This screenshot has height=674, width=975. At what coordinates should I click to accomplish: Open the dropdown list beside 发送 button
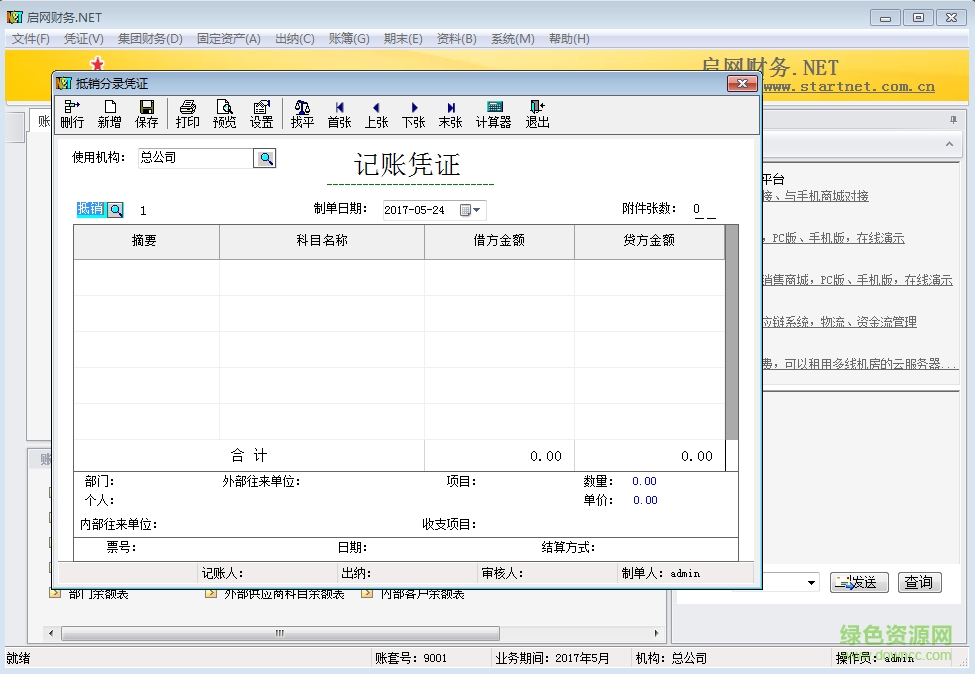click(x=812, y=581)
